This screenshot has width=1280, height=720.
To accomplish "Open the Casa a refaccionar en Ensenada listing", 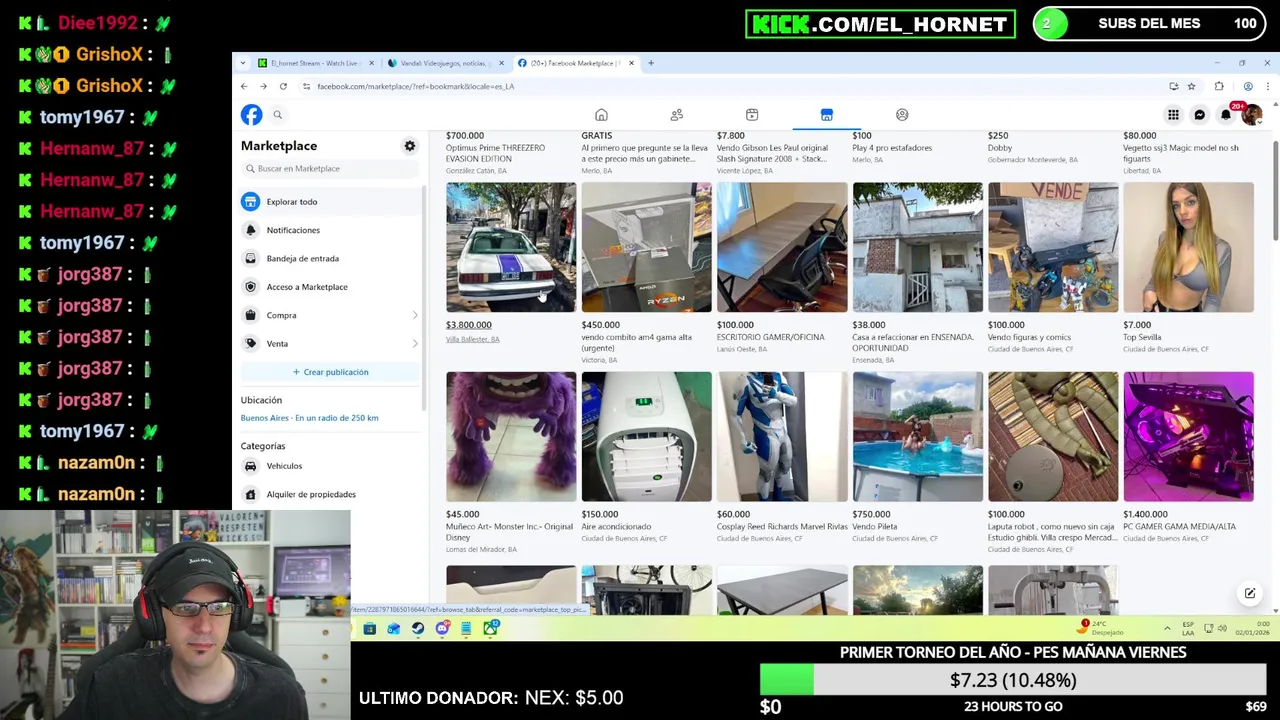I will 917,247.
